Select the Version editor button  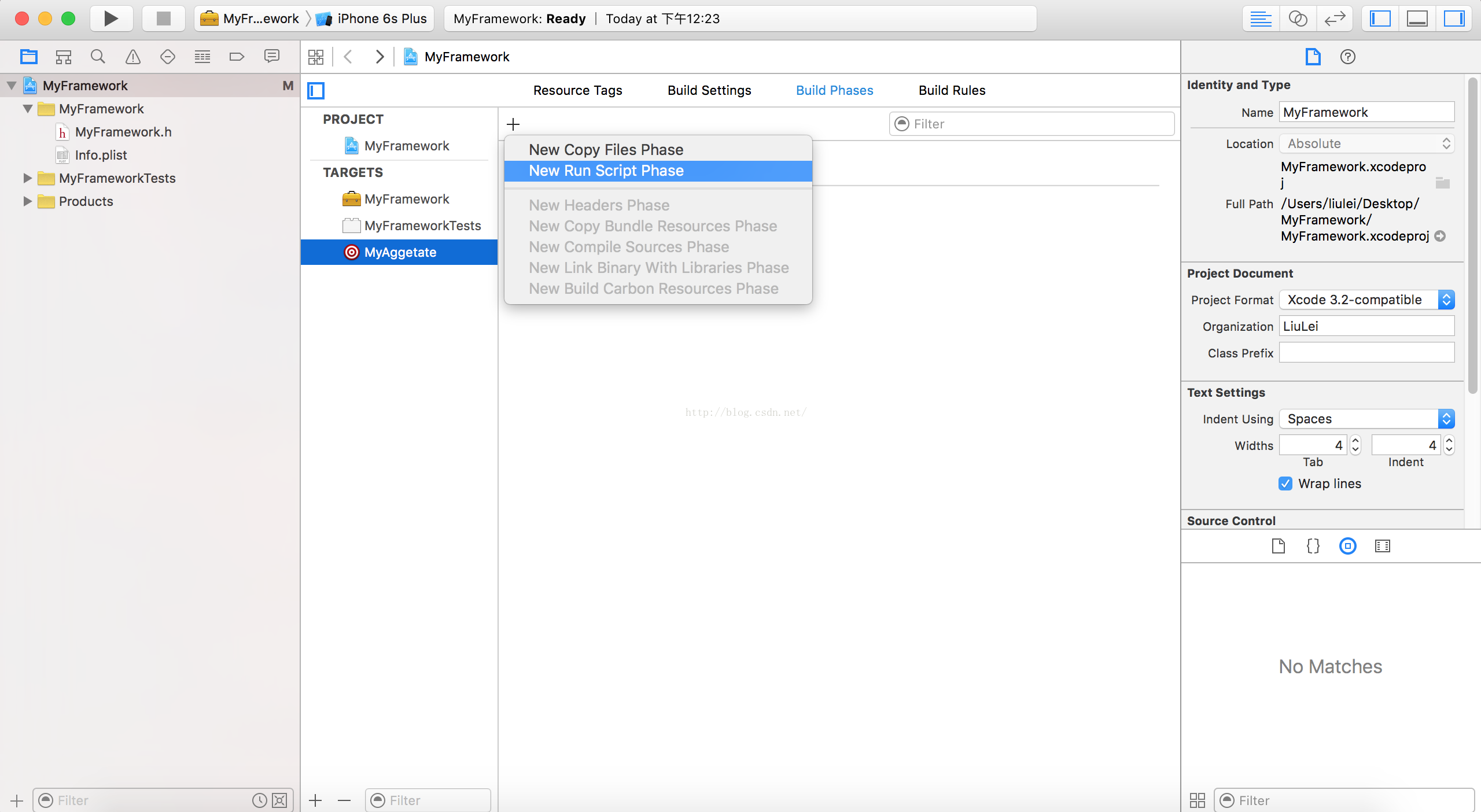(x=1335, y=19)
